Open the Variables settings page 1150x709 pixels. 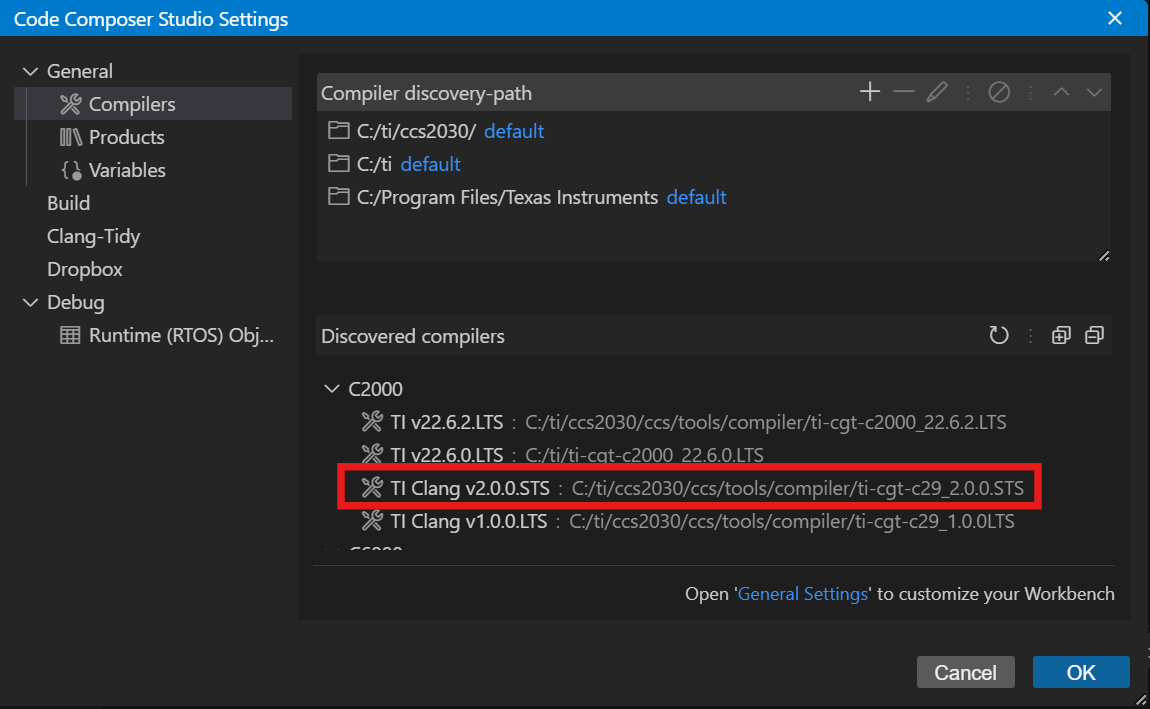tap(127, 170)
